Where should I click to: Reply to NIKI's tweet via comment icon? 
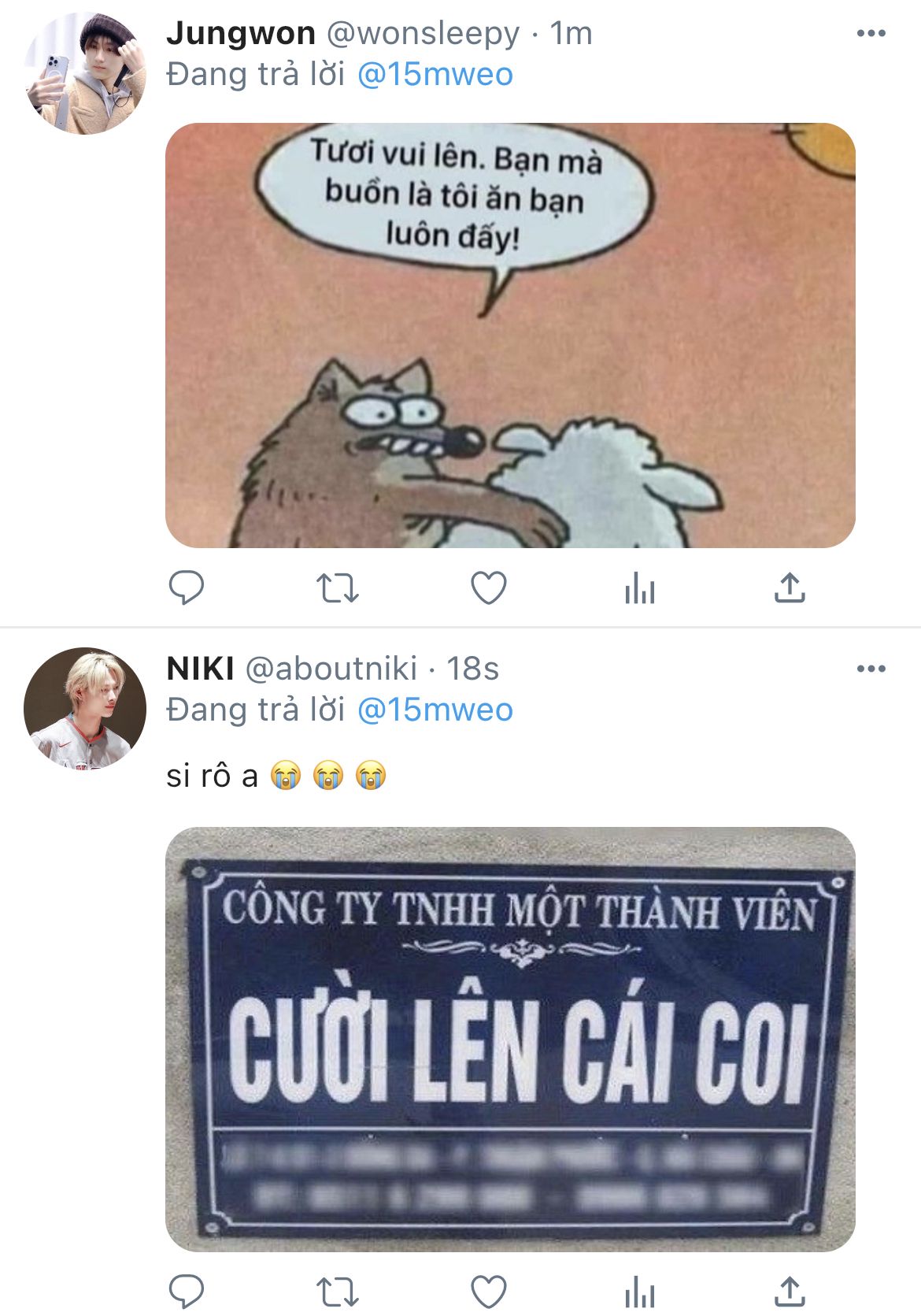(187, 1292)
